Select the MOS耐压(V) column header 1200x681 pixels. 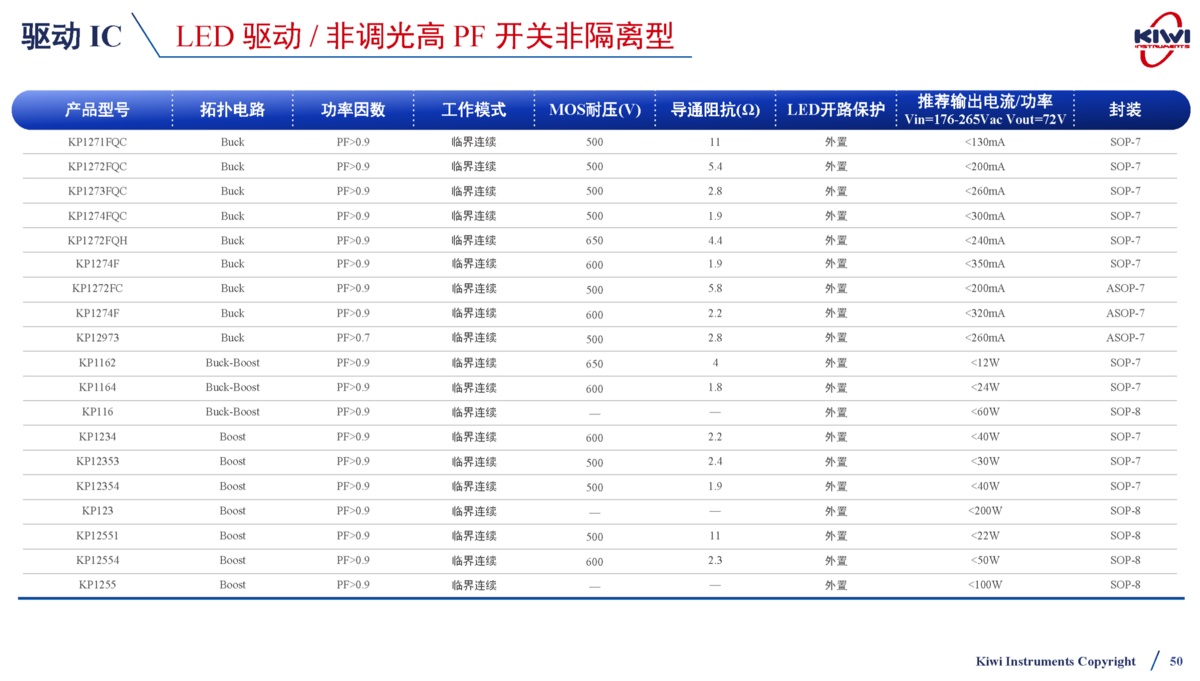[595, 110]
